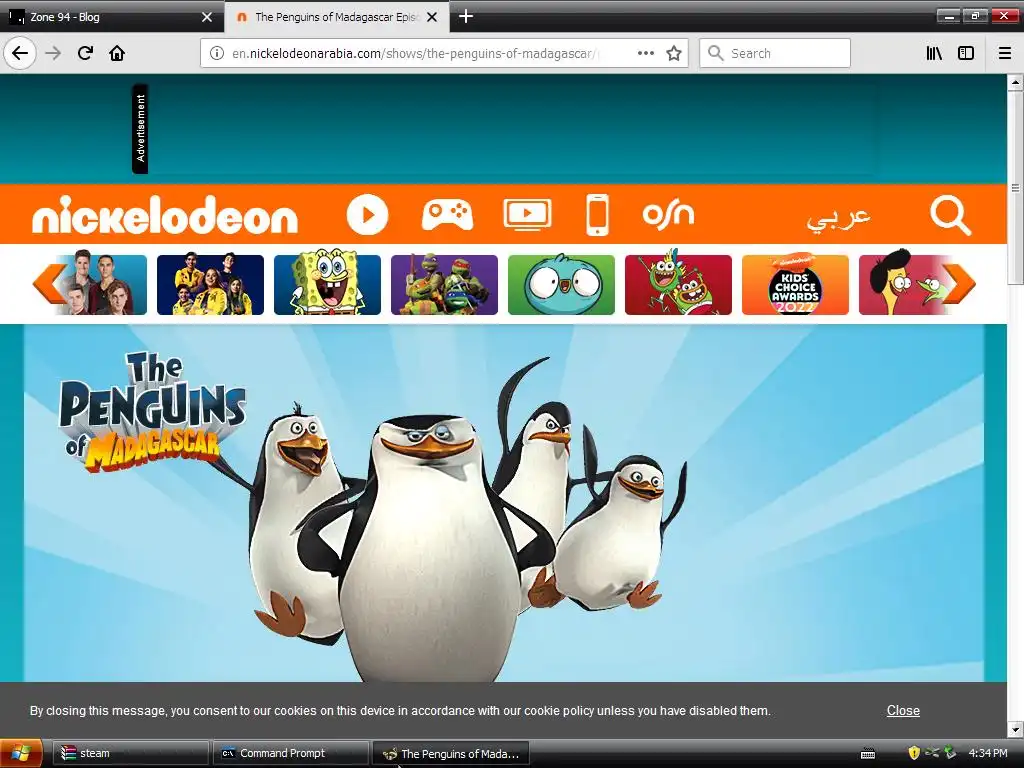Show more shows with right carousel arrow

959,284
